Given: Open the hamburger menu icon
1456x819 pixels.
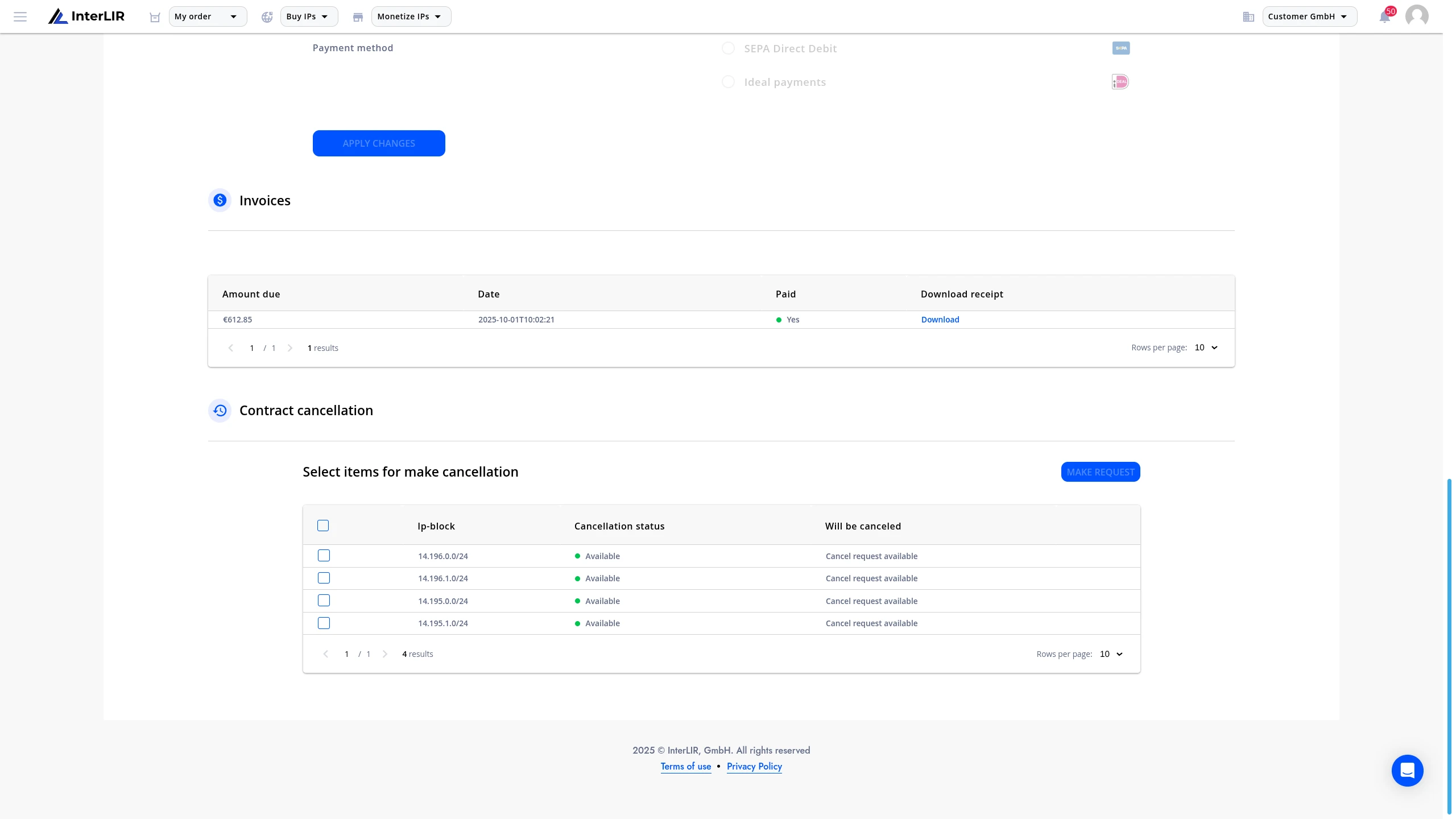Looking at the screenshot, I should pyautogui.click(x=20, y=16).
